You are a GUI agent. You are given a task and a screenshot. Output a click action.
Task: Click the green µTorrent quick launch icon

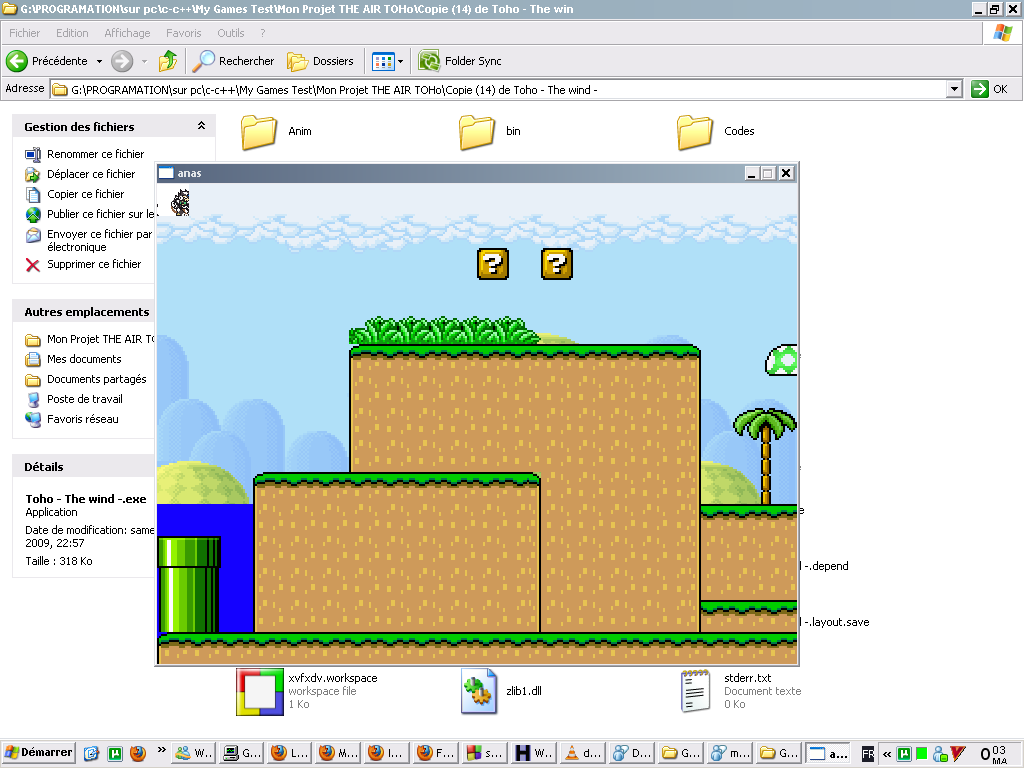coord(115,754)
